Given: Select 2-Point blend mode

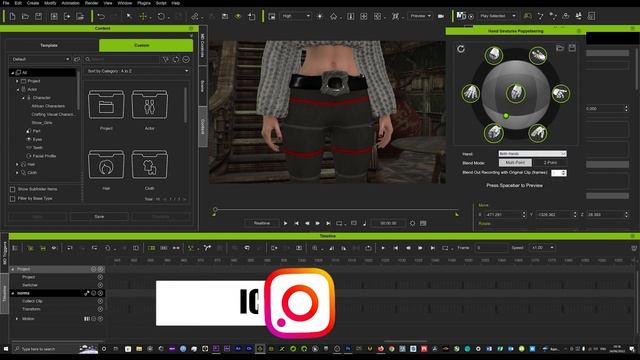Looking at the screenshot, I should [x=550, y=162].
